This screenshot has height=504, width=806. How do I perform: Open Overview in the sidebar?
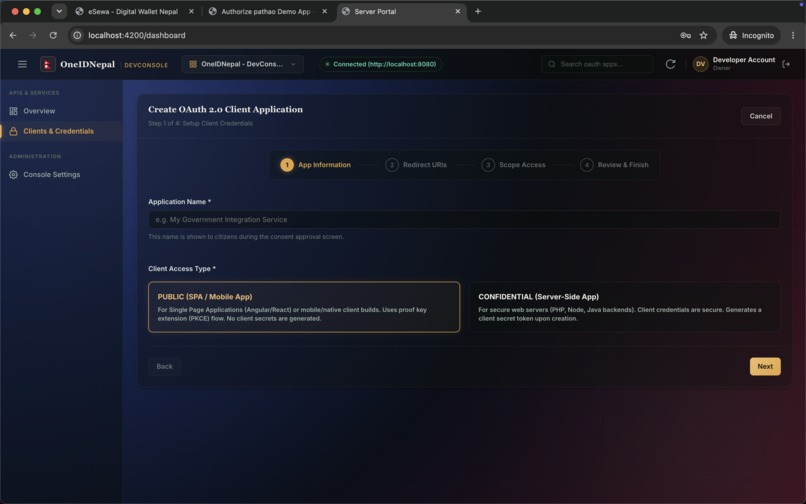tap(62, 111)
